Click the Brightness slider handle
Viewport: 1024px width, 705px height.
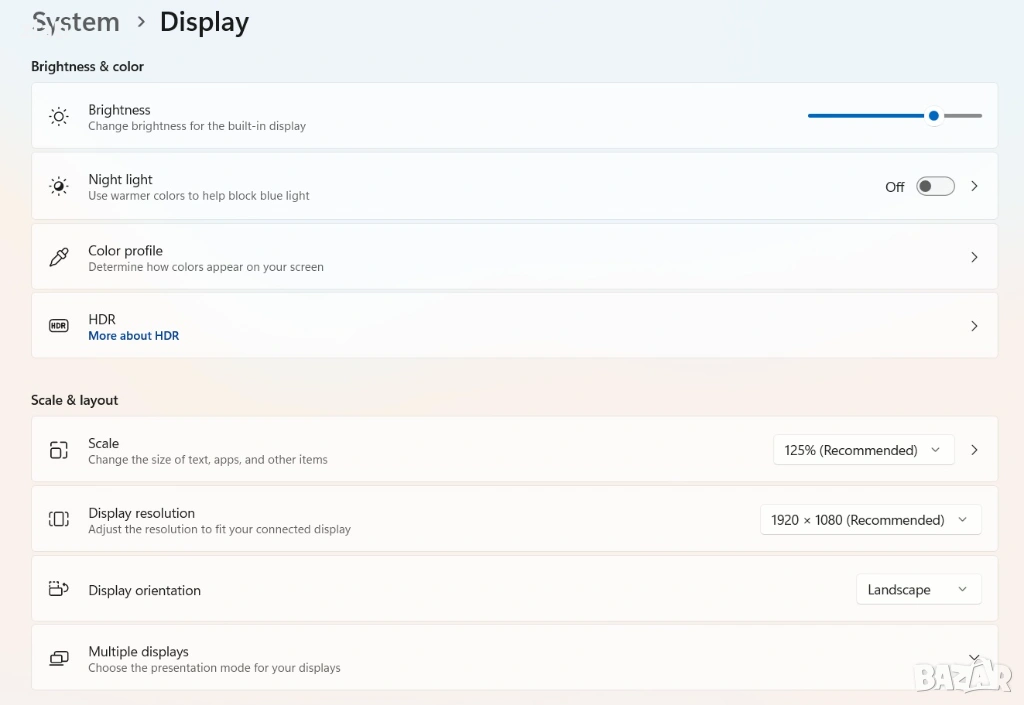pos(933,116)
